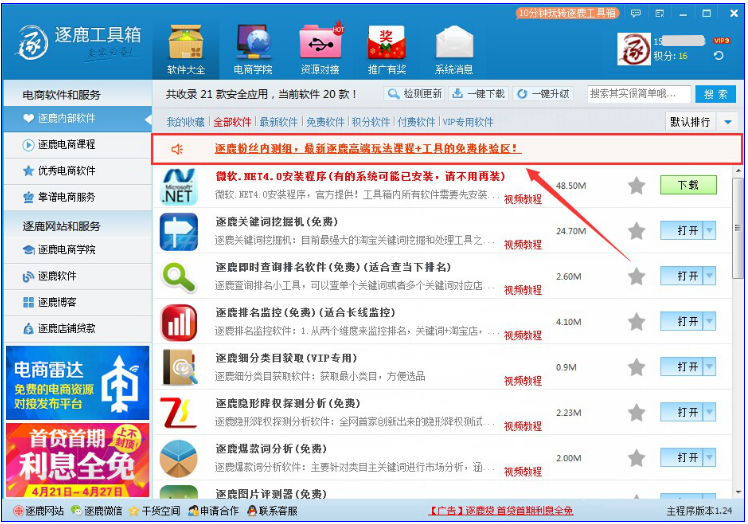Open the 软件大全 software catalog tab
This screenshot has width=748, height=524.
[186, 49]
